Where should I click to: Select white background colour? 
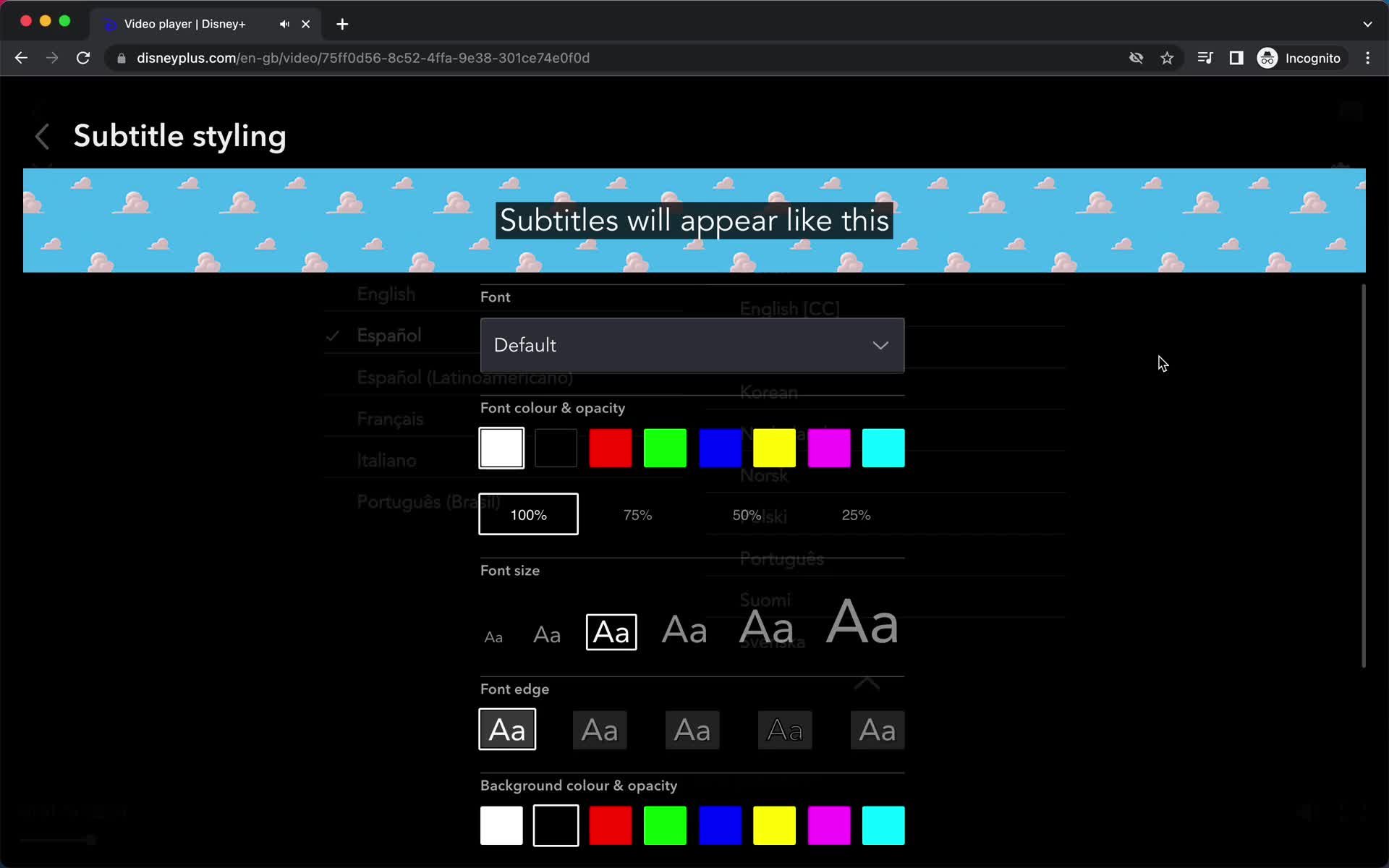(501, 825)
